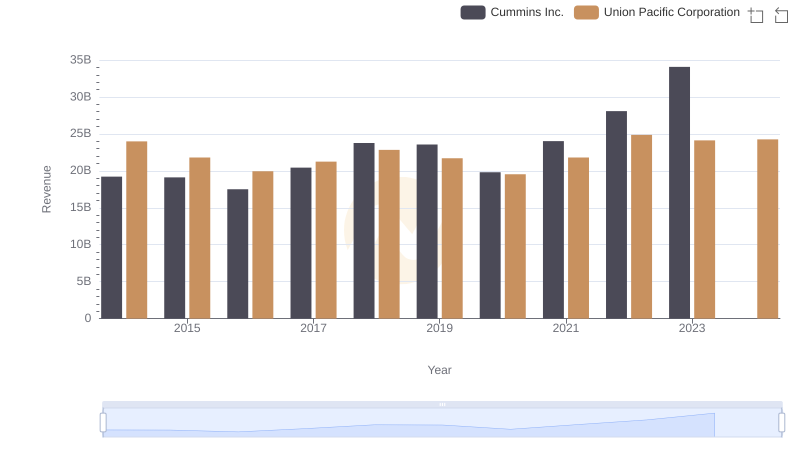Image resolution: width=800 pixels, height=461 pixels.
Task: Click the Union Pacific bar for 2017
Action: coord(326,240)
